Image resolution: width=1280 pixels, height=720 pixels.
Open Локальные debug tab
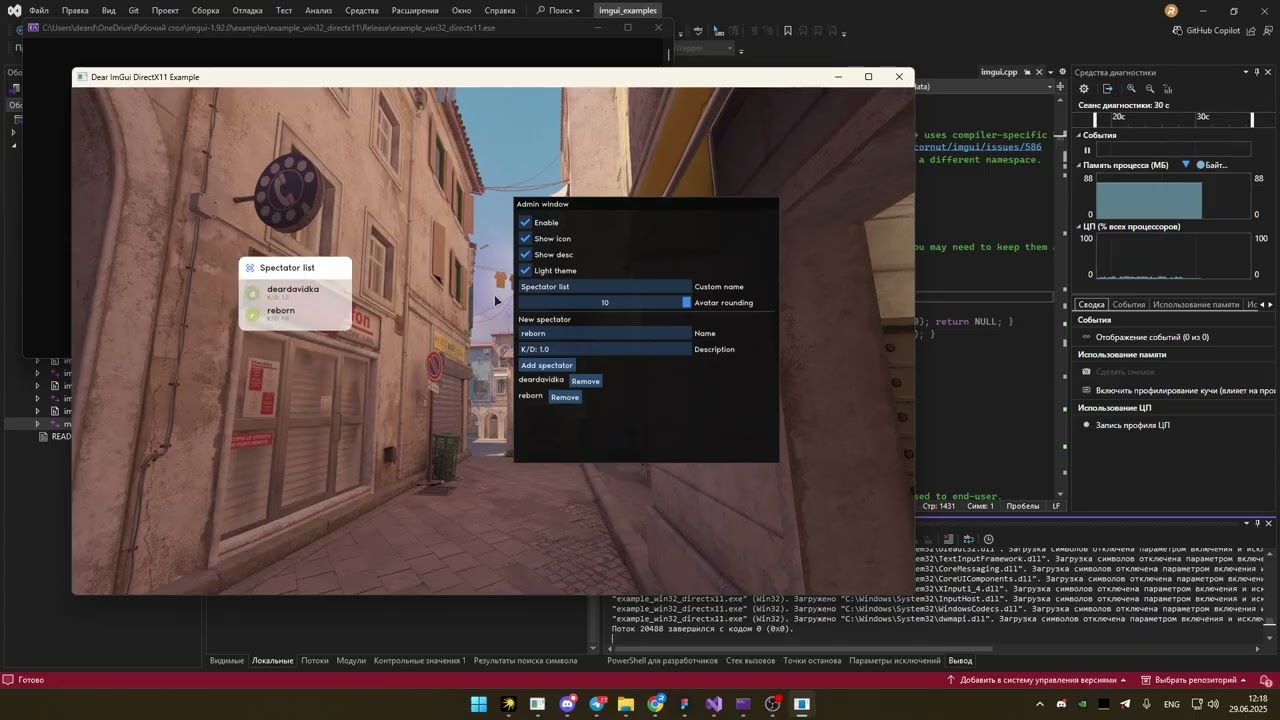[x=273, y=661]
